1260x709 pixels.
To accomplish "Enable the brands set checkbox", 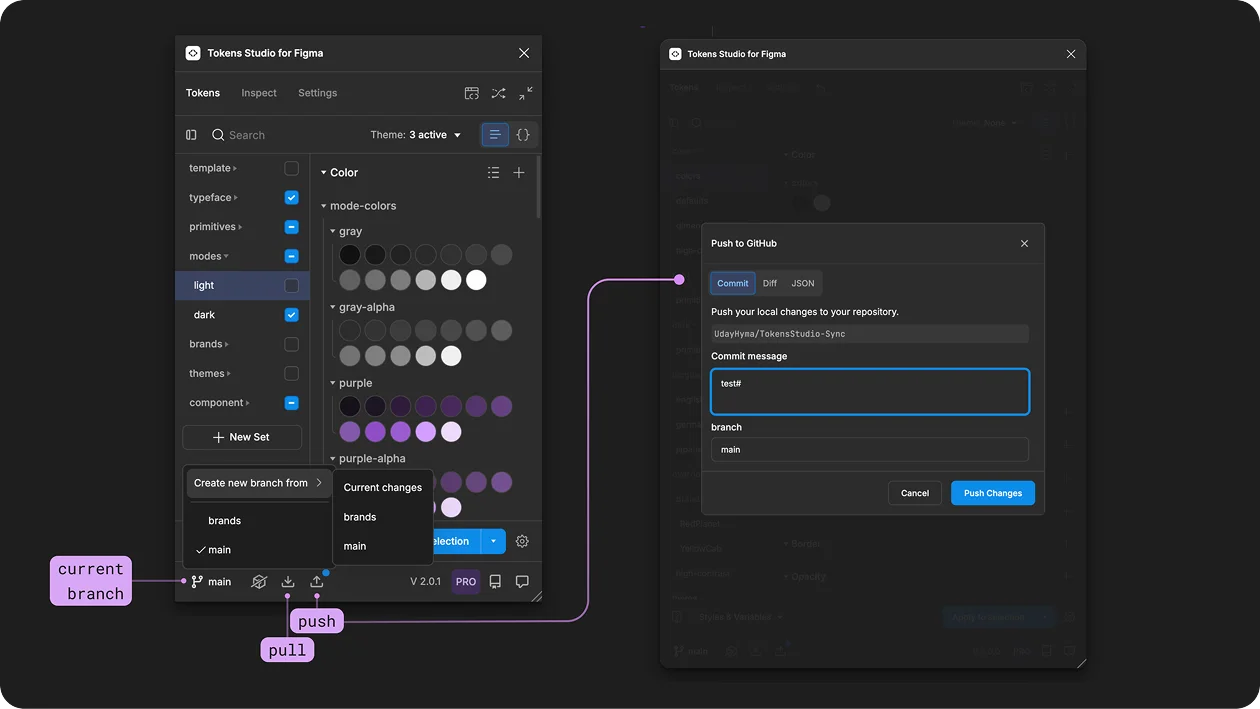I will (292, 344).
